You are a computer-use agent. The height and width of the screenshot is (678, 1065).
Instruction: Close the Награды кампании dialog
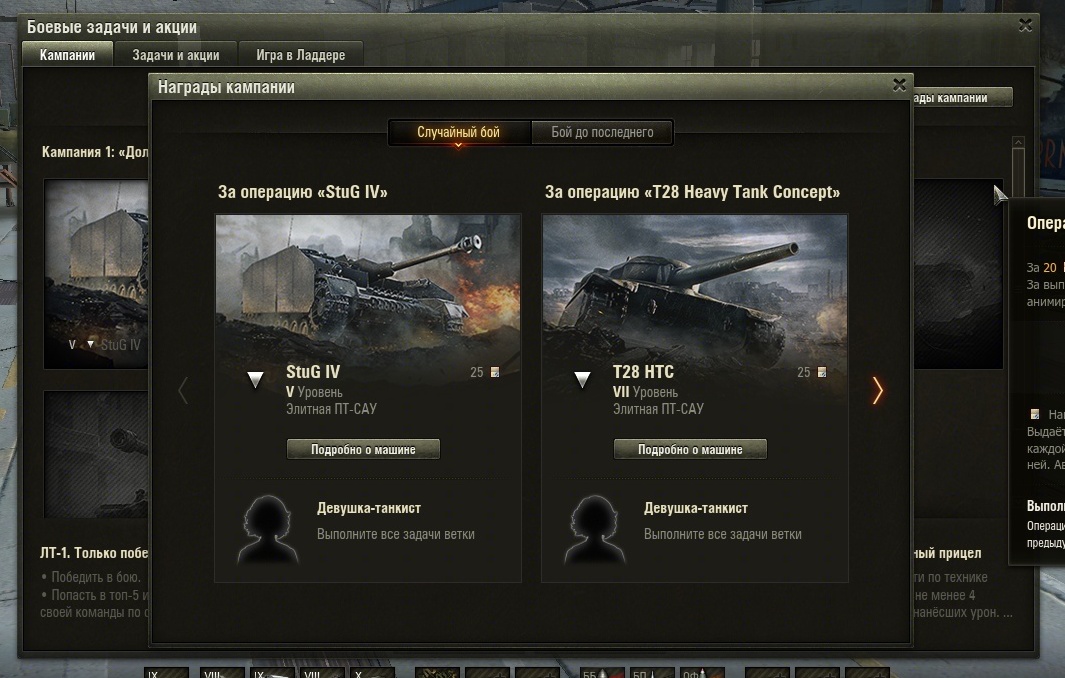tap(899, 85)
